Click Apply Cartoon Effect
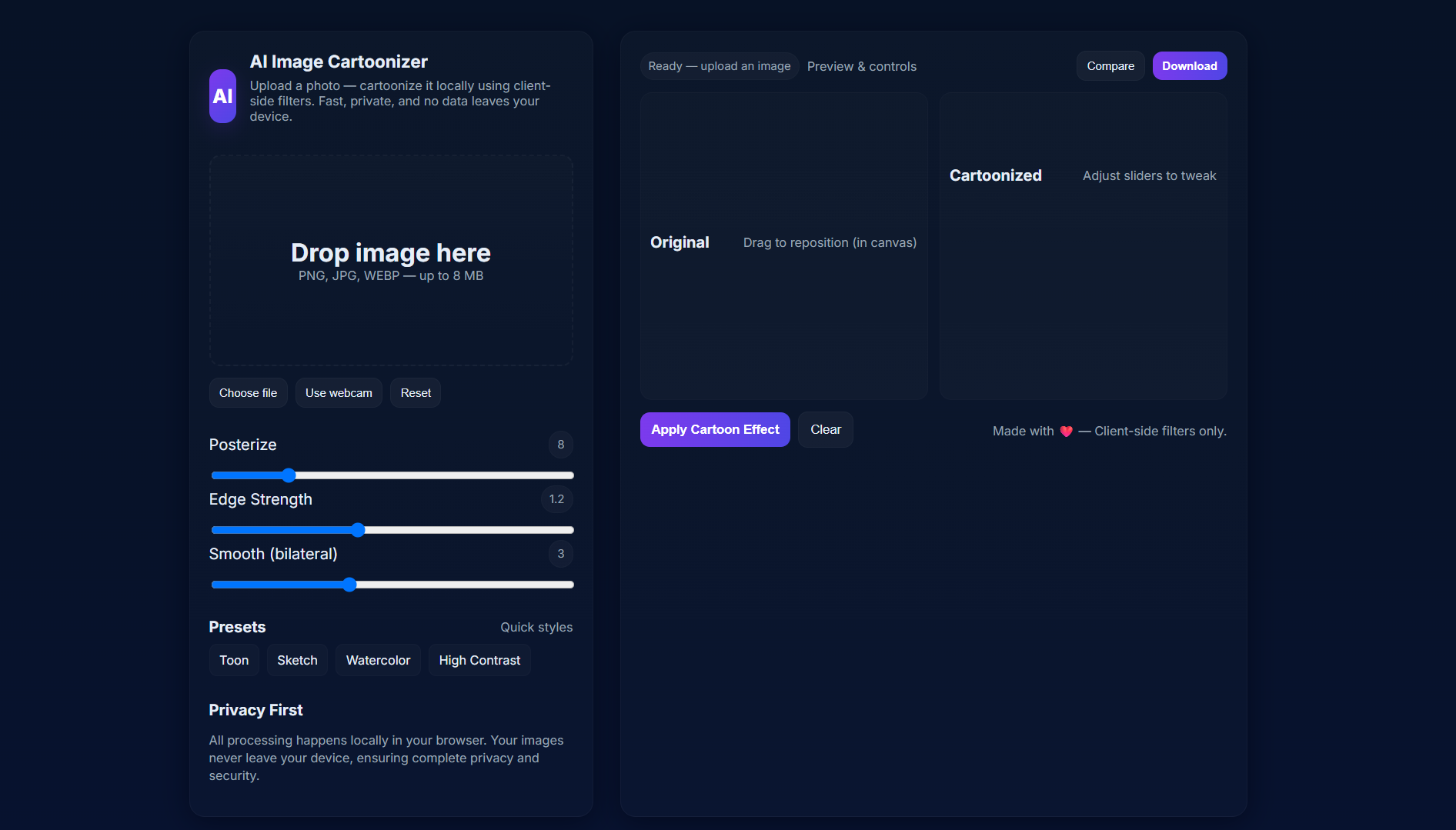 click(715, 430)
